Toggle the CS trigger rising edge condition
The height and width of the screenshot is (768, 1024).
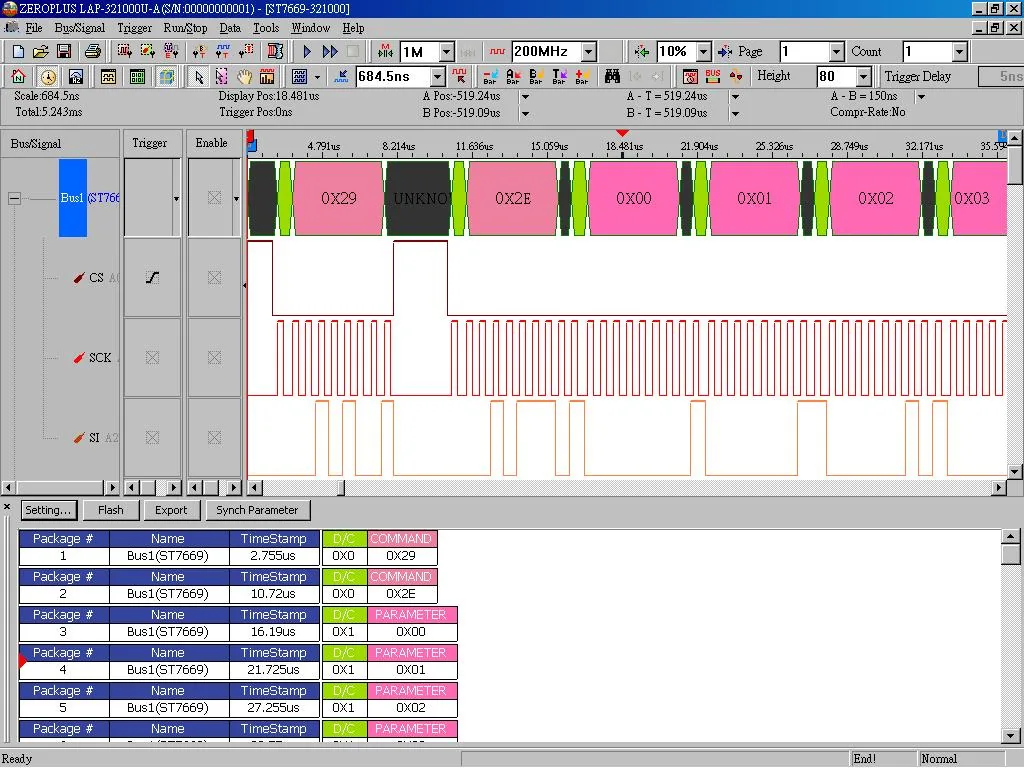tap(152, 278)
